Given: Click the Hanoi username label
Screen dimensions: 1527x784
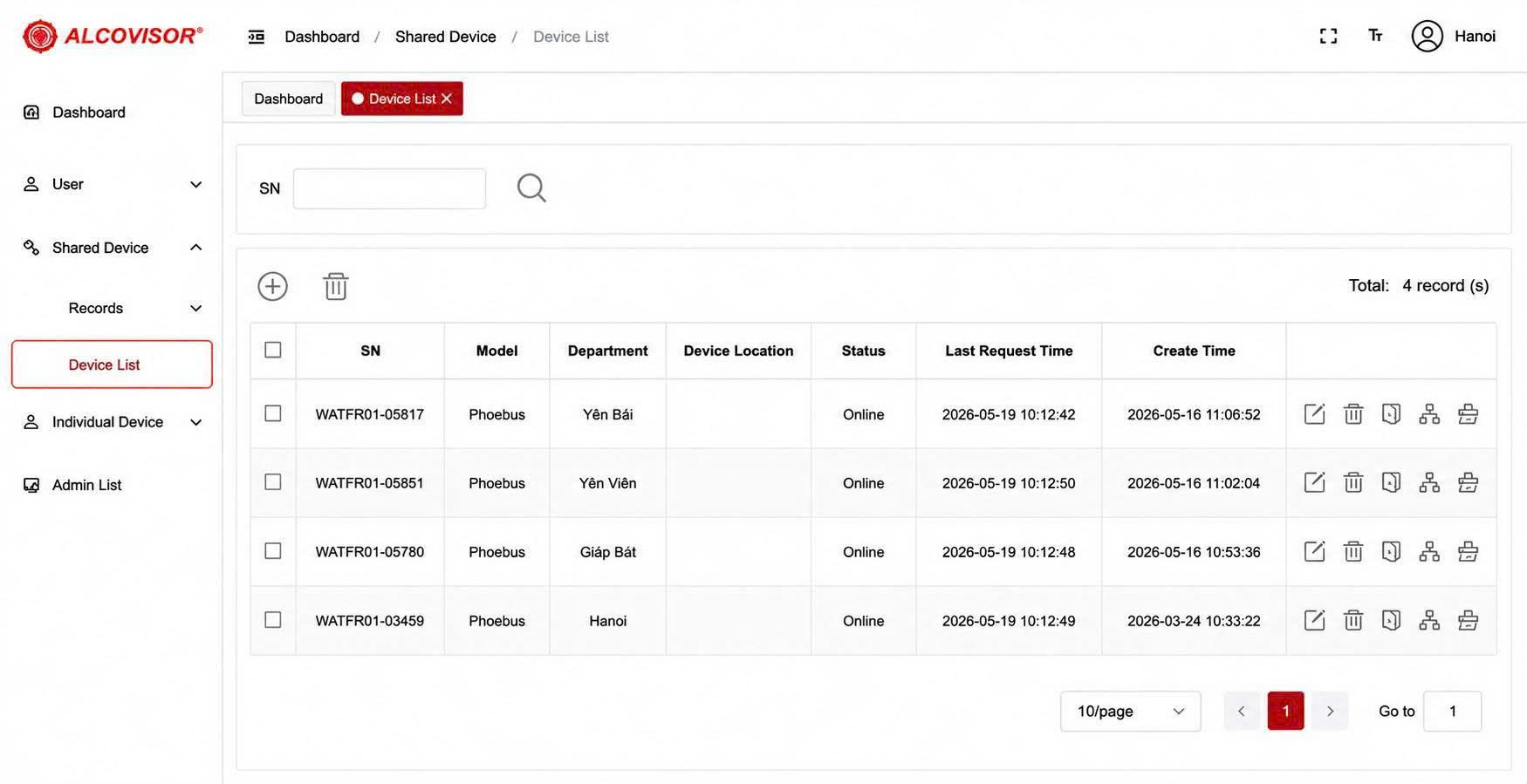Looking at the screenshot, I should pyautogui.click(x=1475, y=36).
